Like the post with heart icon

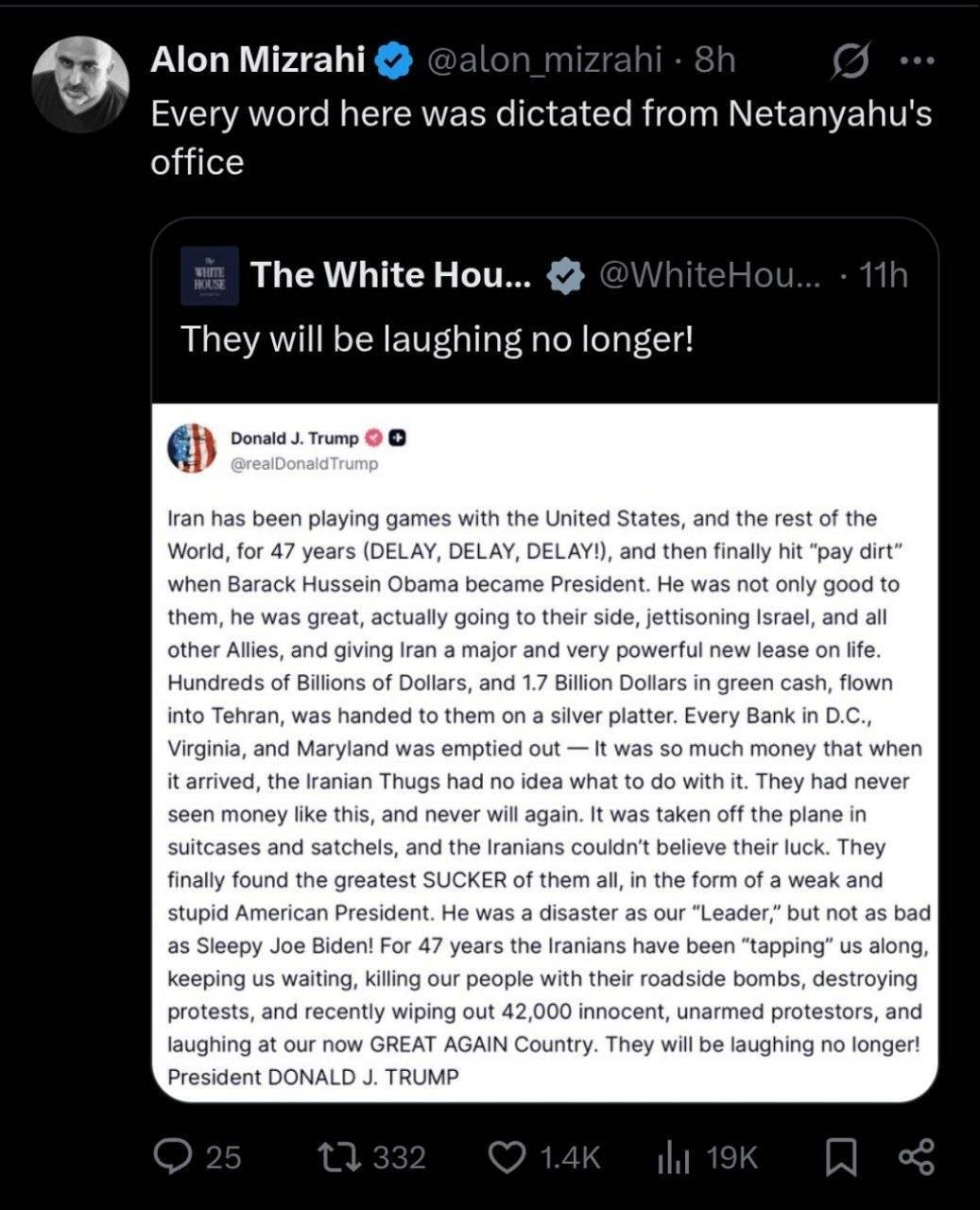pos(508,1157)
